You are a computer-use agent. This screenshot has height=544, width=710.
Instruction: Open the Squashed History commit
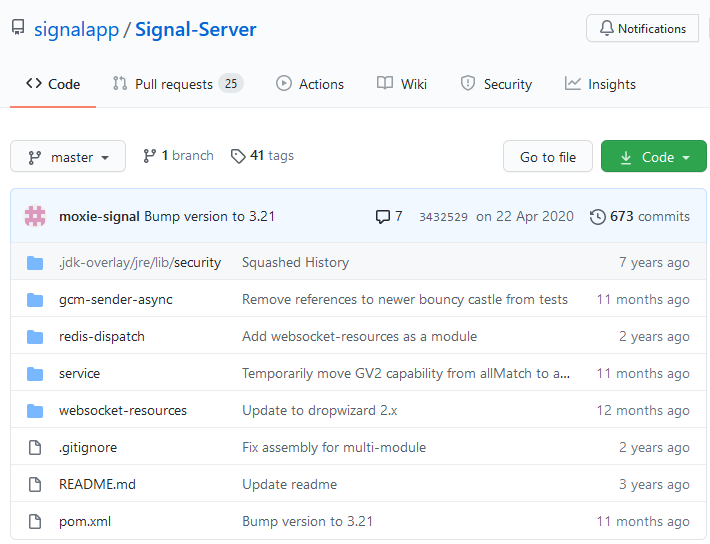click(296, 263)
